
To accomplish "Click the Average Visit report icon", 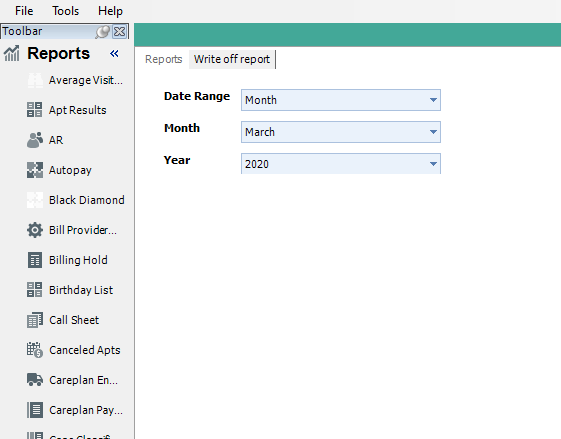I will [35, 80].
